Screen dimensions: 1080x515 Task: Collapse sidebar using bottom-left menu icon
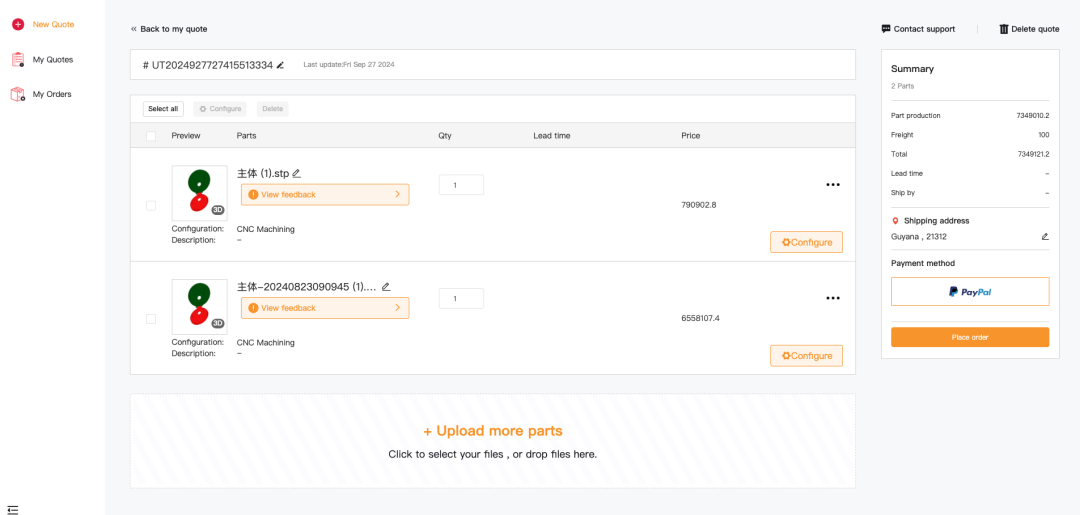13,510
